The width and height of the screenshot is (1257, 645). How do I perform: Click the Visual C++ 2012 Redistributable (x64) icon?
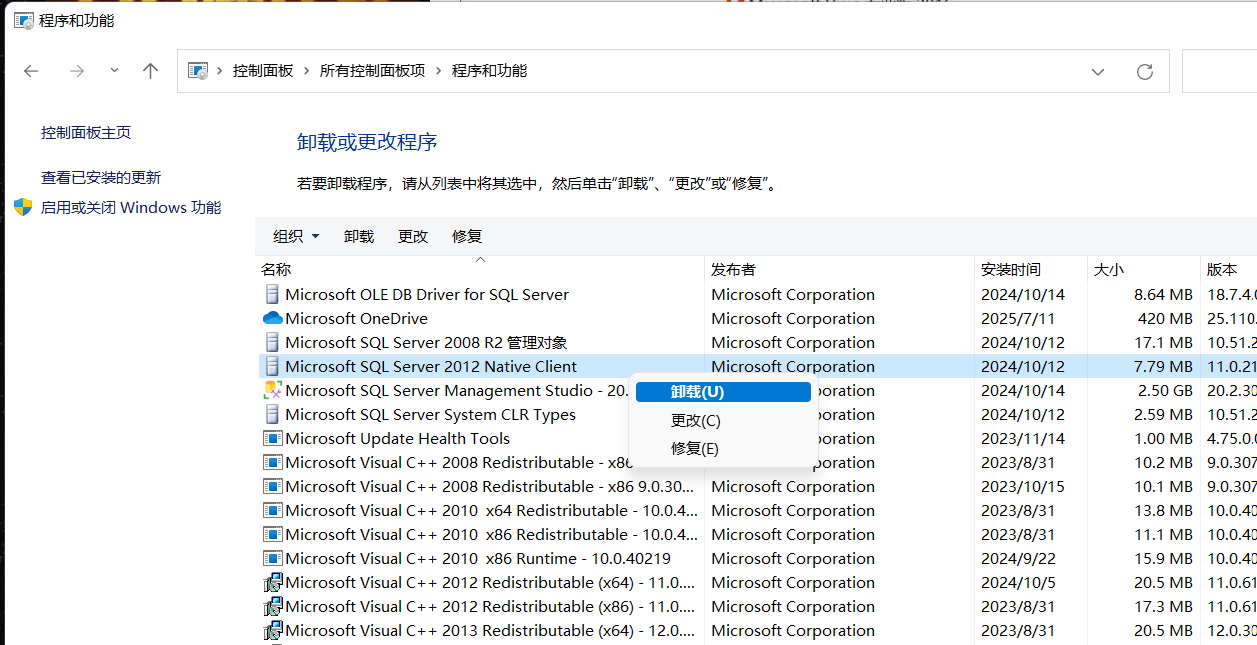pyautogui.click(x=272, y=582)
